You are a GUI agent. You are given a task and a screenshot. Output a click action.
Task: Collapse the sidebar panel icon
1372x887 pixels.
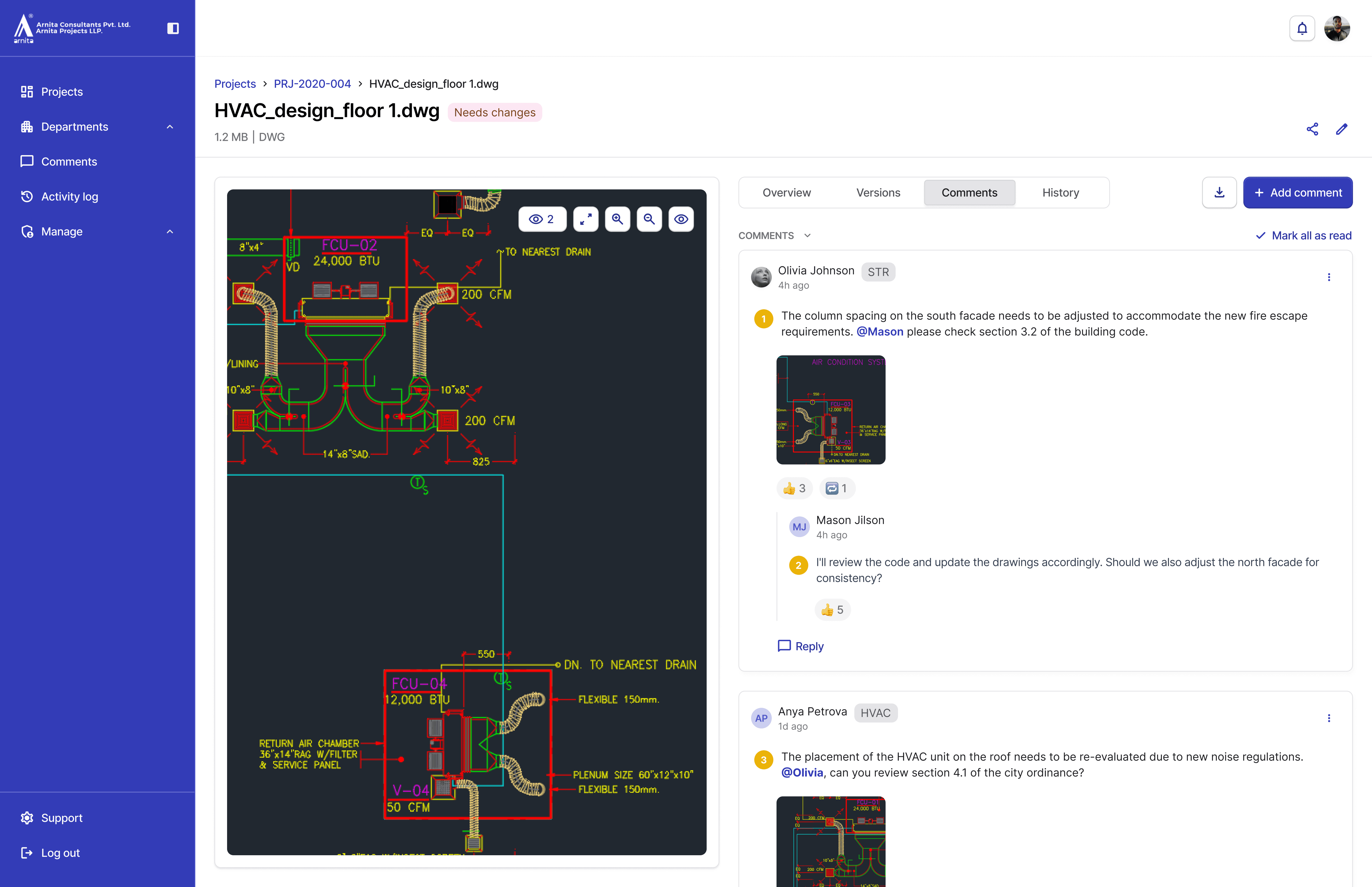click(x=173, y=28)
